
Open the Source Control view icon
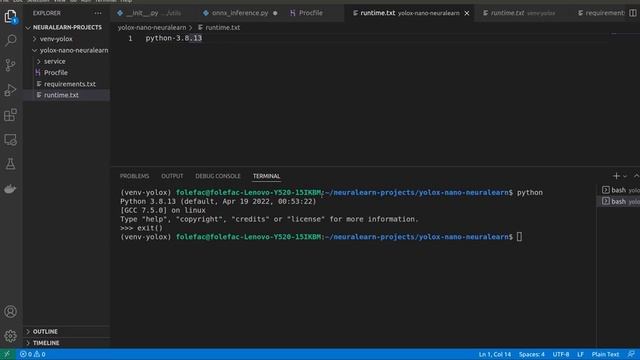tap(11, 65)
